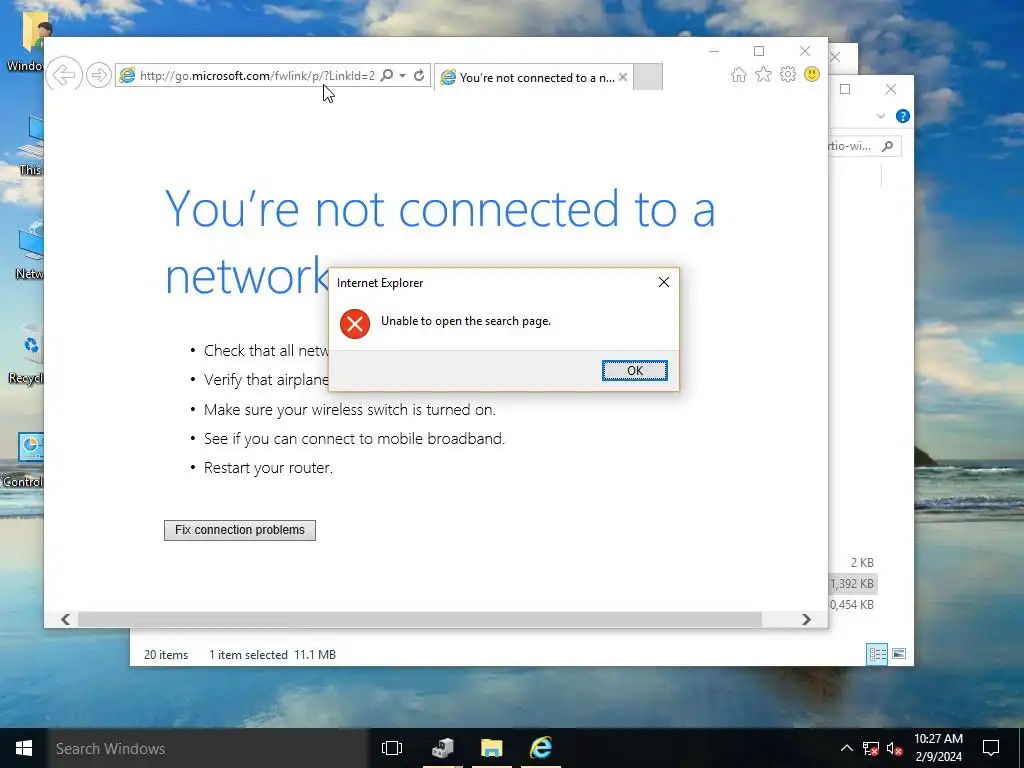Open the Internet Explorer Home icon

coord(739,74)
